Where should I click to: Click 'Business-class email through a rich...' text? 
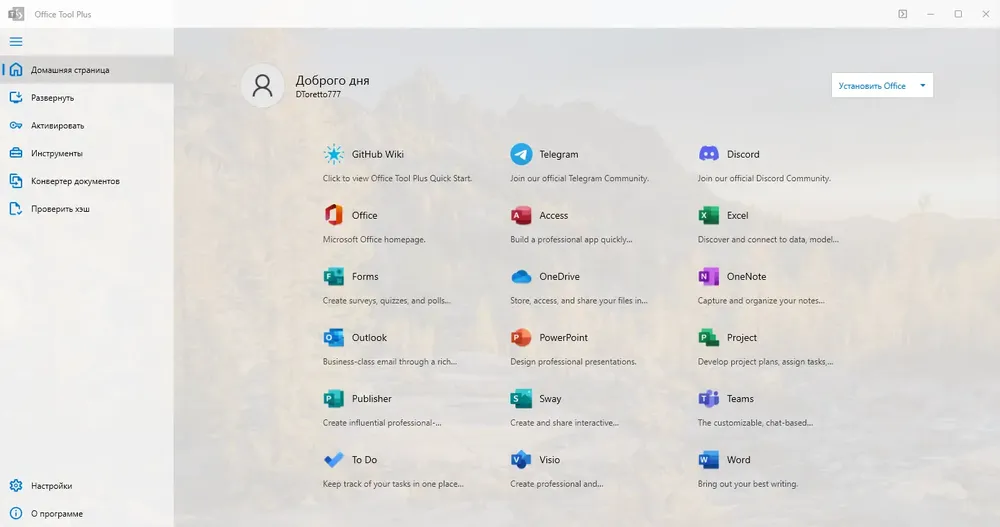coord(390,362)
